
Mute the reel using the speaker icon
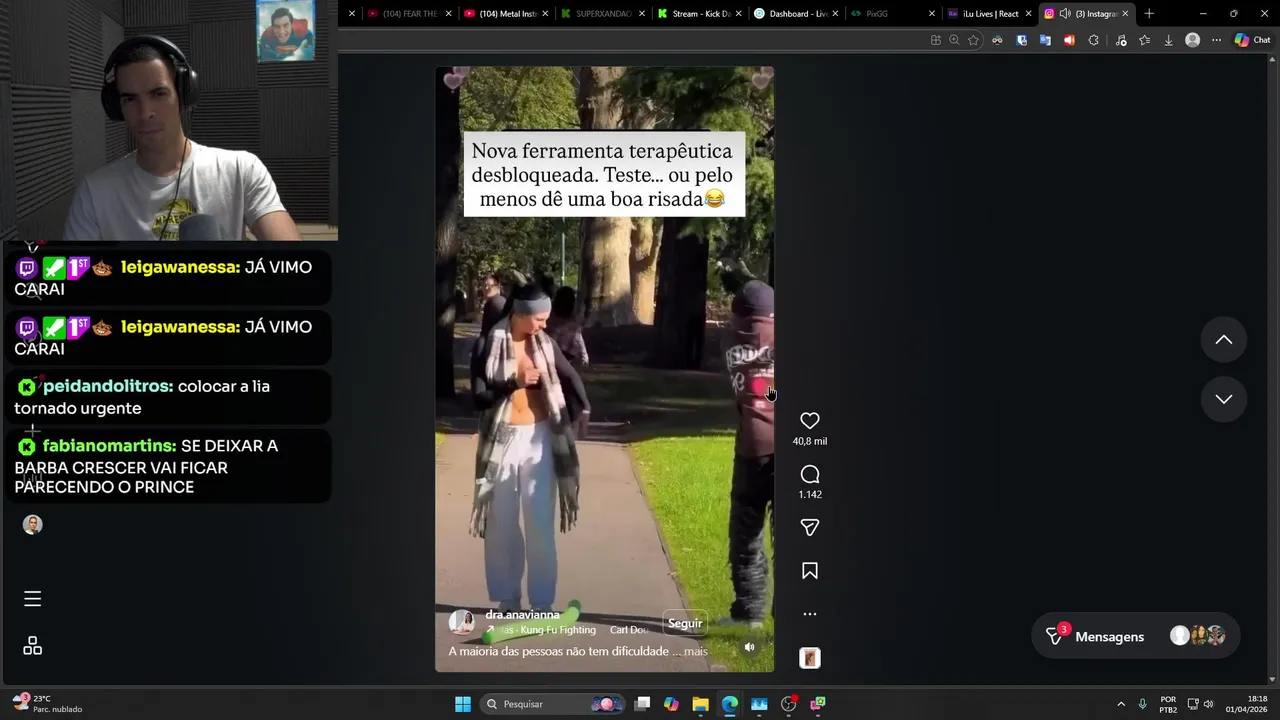point(750,647)
